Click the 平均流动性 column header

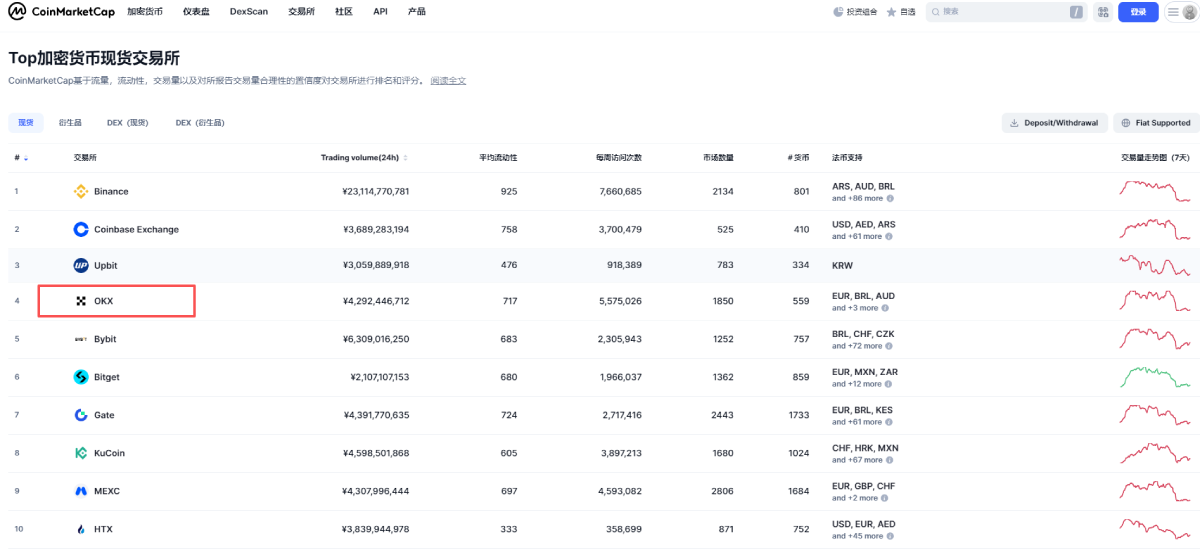498,158
